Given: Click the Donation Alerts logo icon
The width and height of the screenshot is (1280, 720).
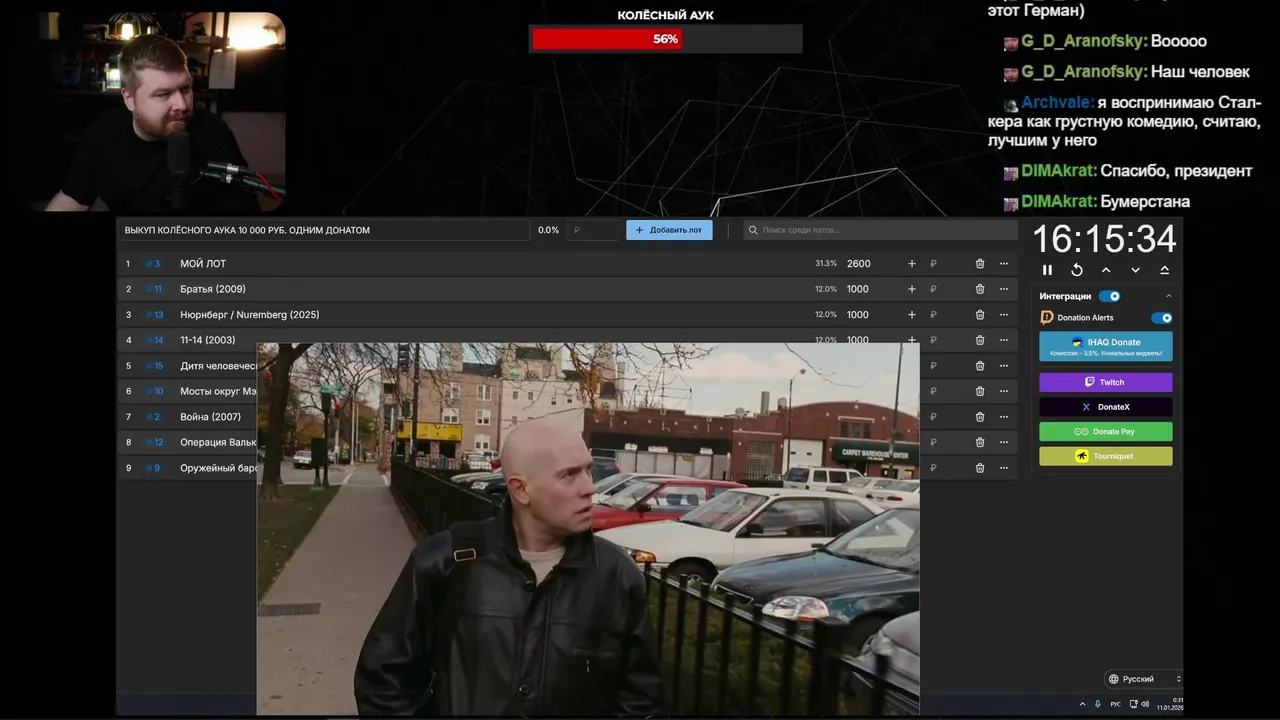Looking at the screenshot, I should click(x=1047, y=318).
